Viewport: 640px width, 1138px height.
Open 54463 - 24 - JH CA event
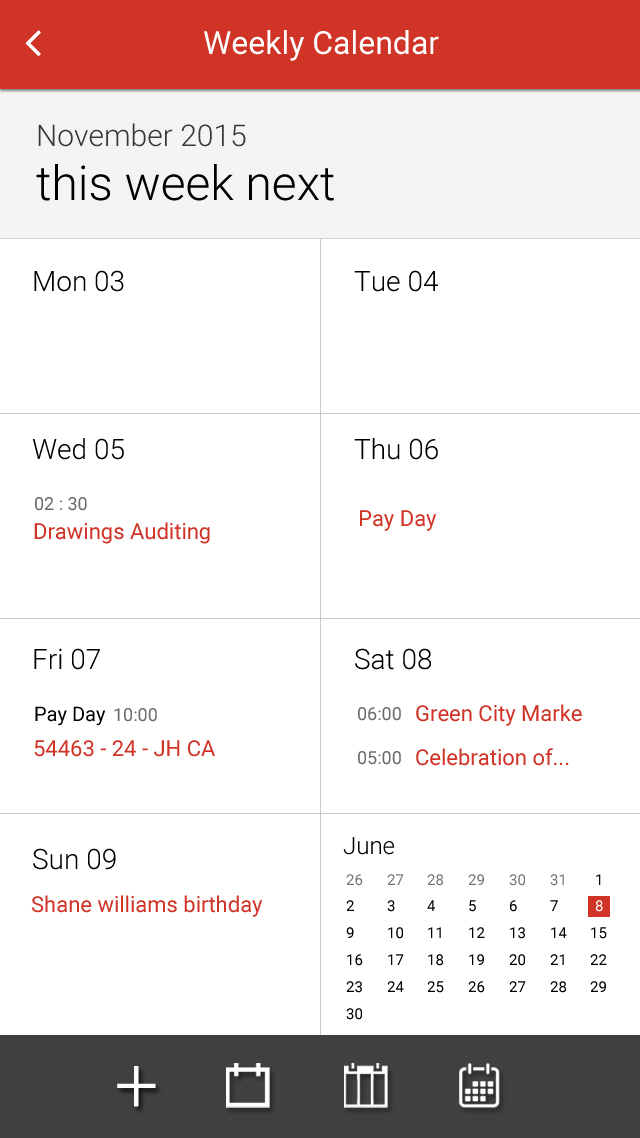(x=124, y=748)
